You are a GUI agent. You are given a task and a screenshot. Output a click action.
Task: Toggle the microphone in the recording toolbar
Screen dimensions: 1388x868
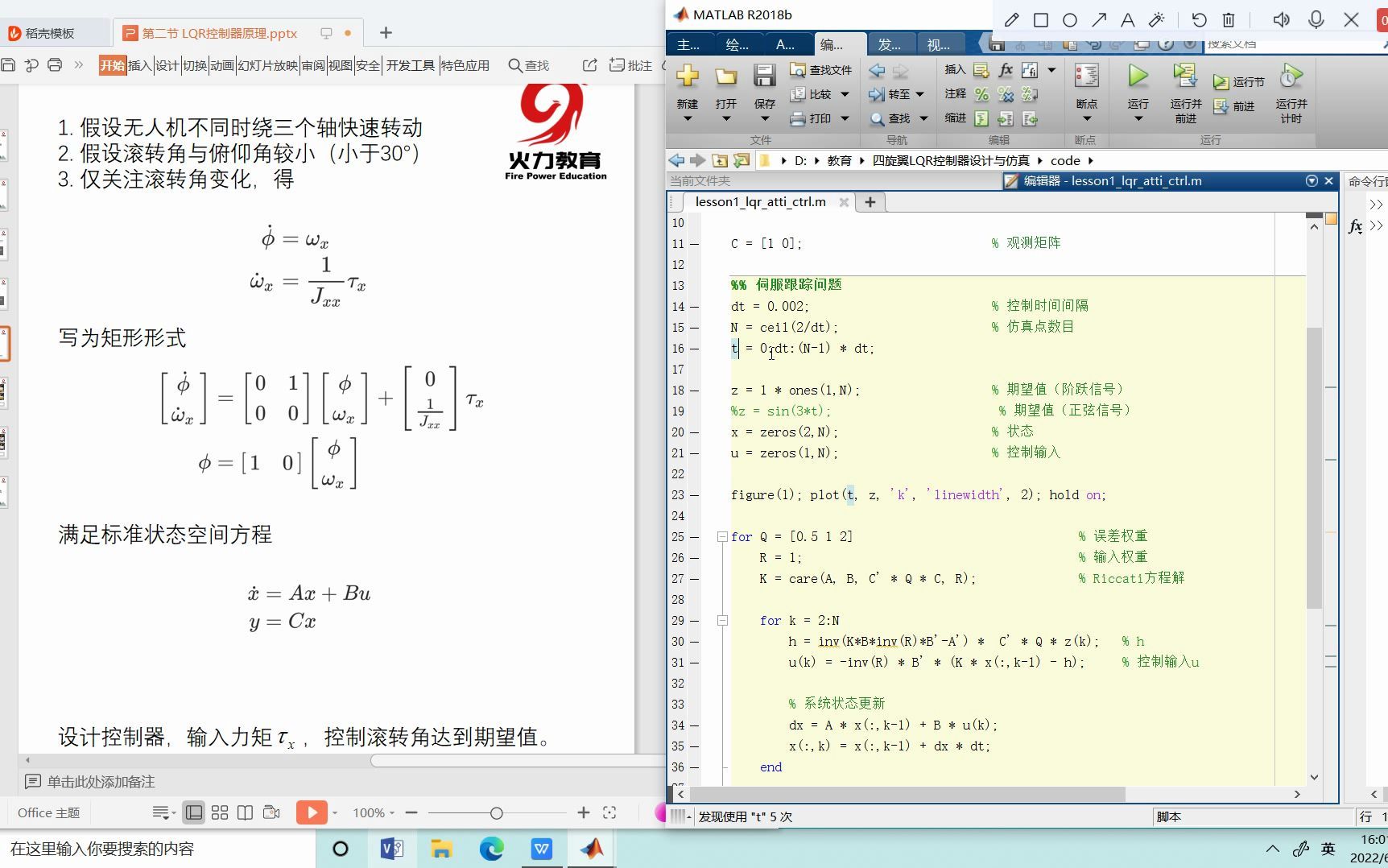click(1316, 20)
